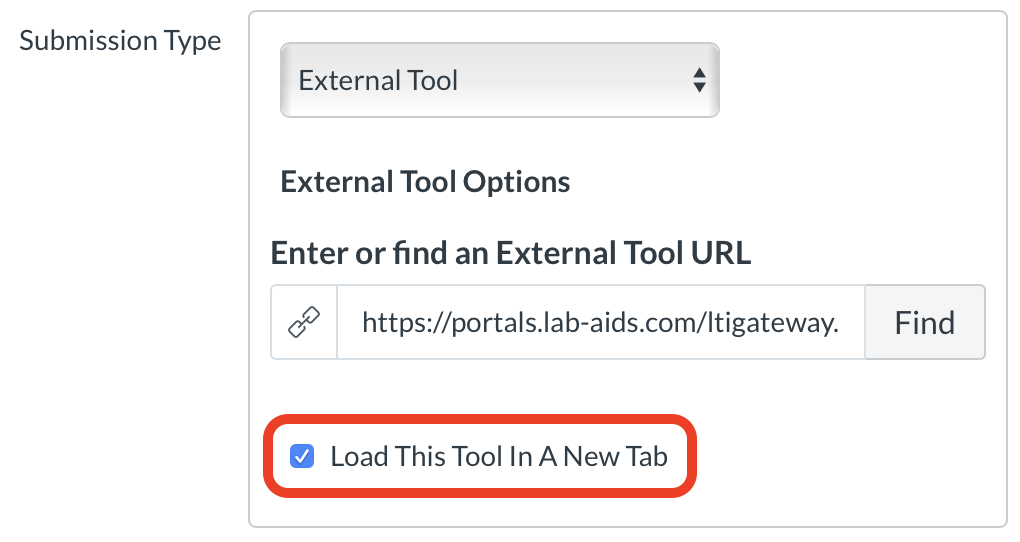Click the 'Submission Type' label

point(120,42)
